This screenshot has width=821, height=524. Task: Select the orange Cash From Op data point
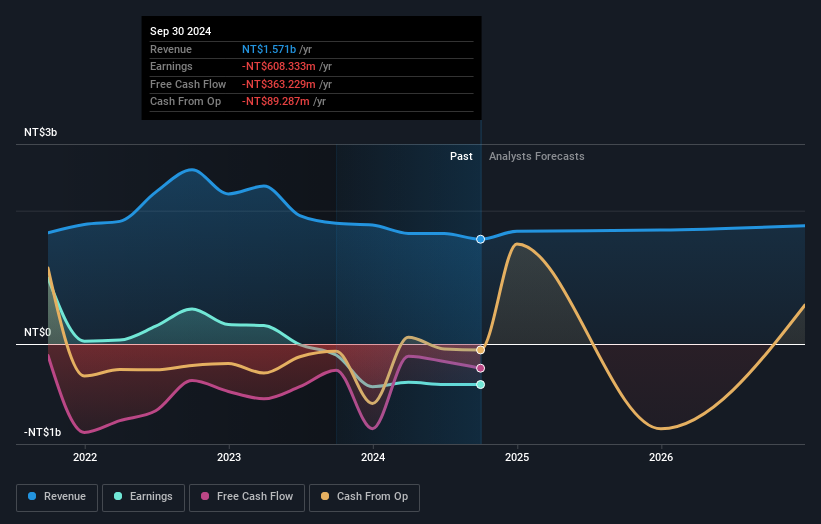pyautogui.click(x=480, y=350)
